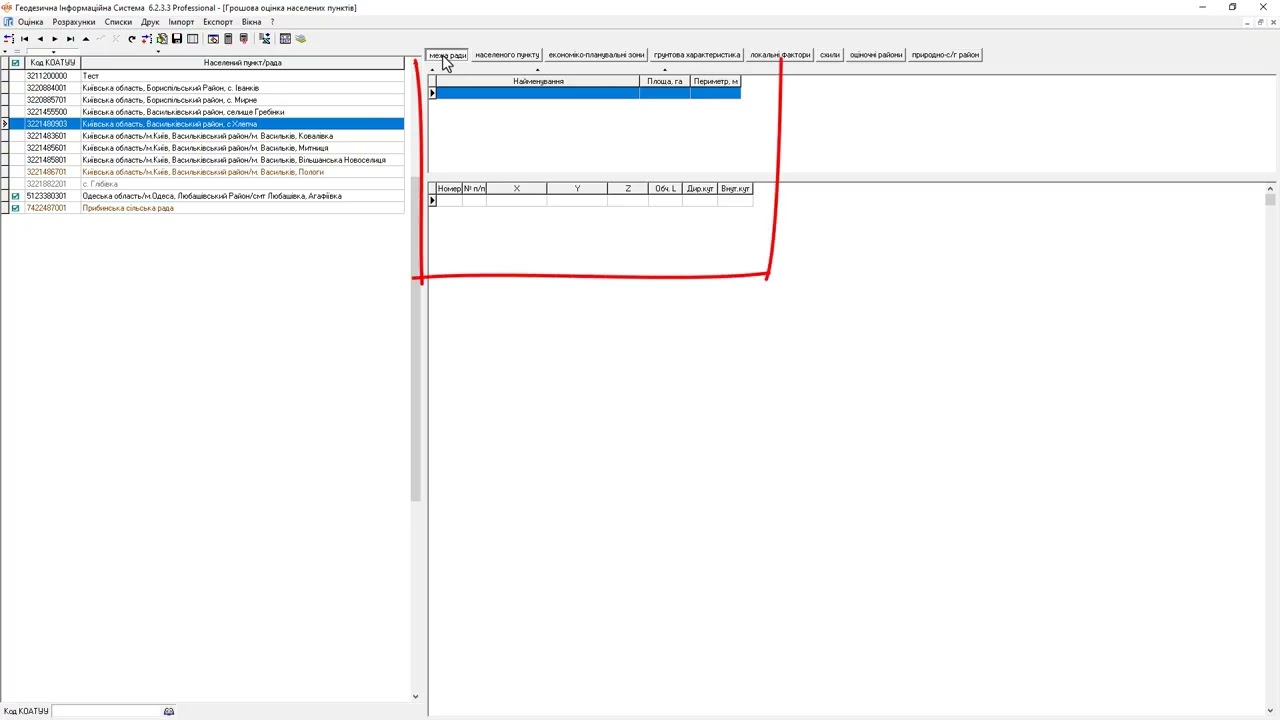Click the Найменування column header
The image size is (1280, 720).
pyautogui.click(x=538, y=81)
